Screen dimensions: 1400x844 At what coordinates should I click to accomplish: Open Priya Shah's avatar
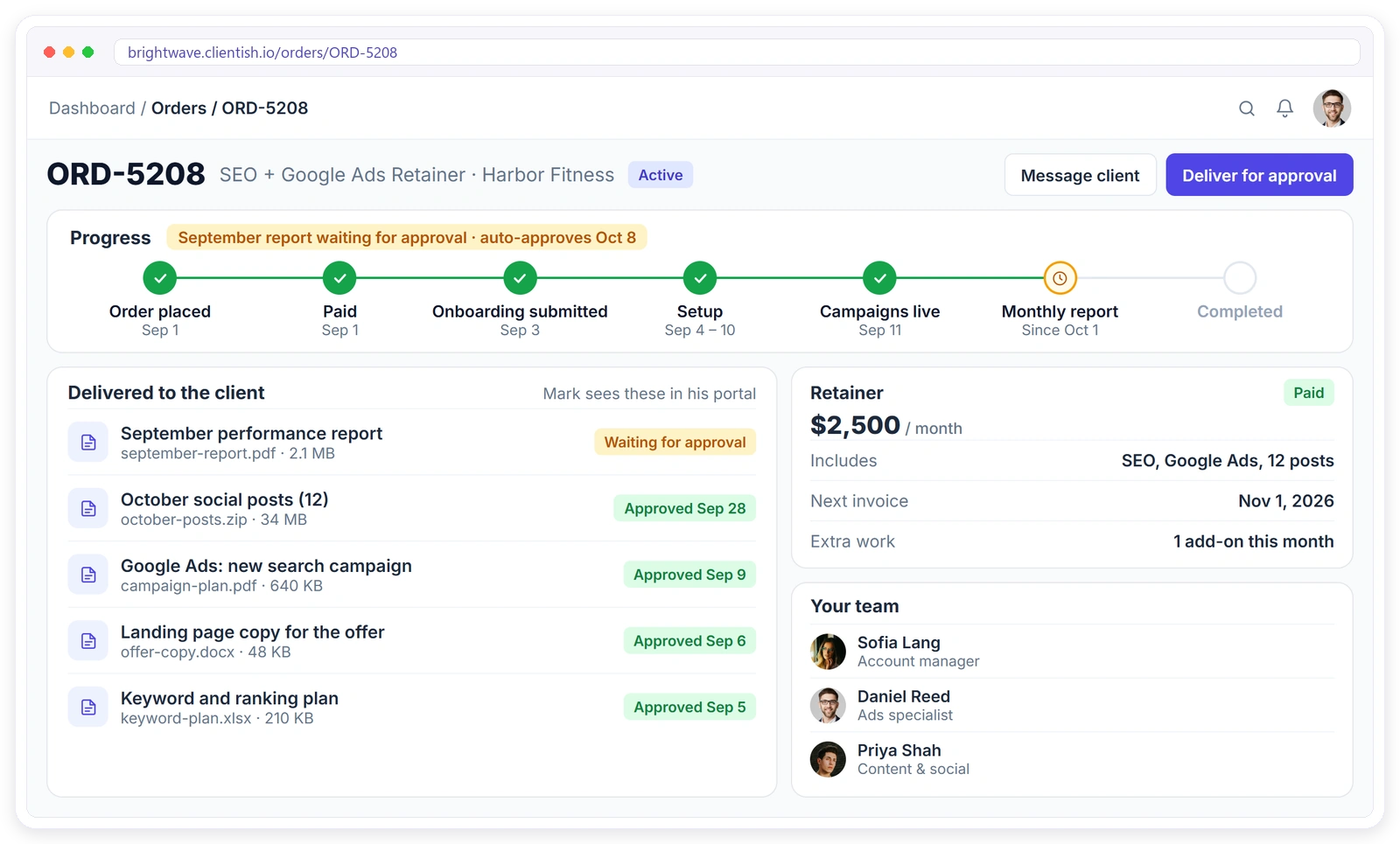coord(828,759)
